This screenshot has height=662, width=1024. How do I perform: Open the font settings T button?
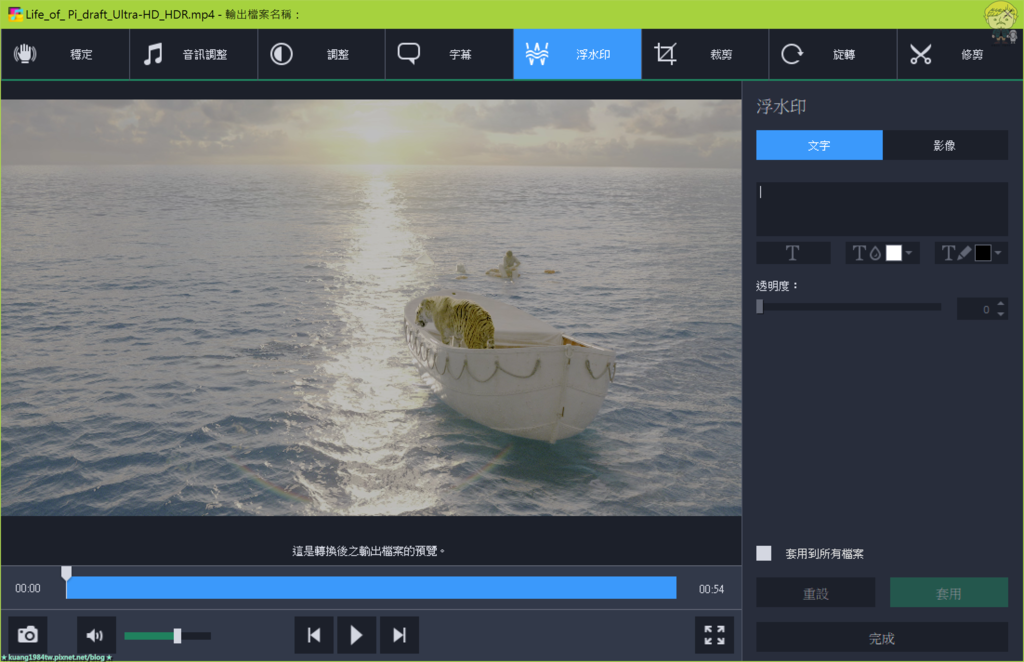pyautogui.click(x=793, y=253)
